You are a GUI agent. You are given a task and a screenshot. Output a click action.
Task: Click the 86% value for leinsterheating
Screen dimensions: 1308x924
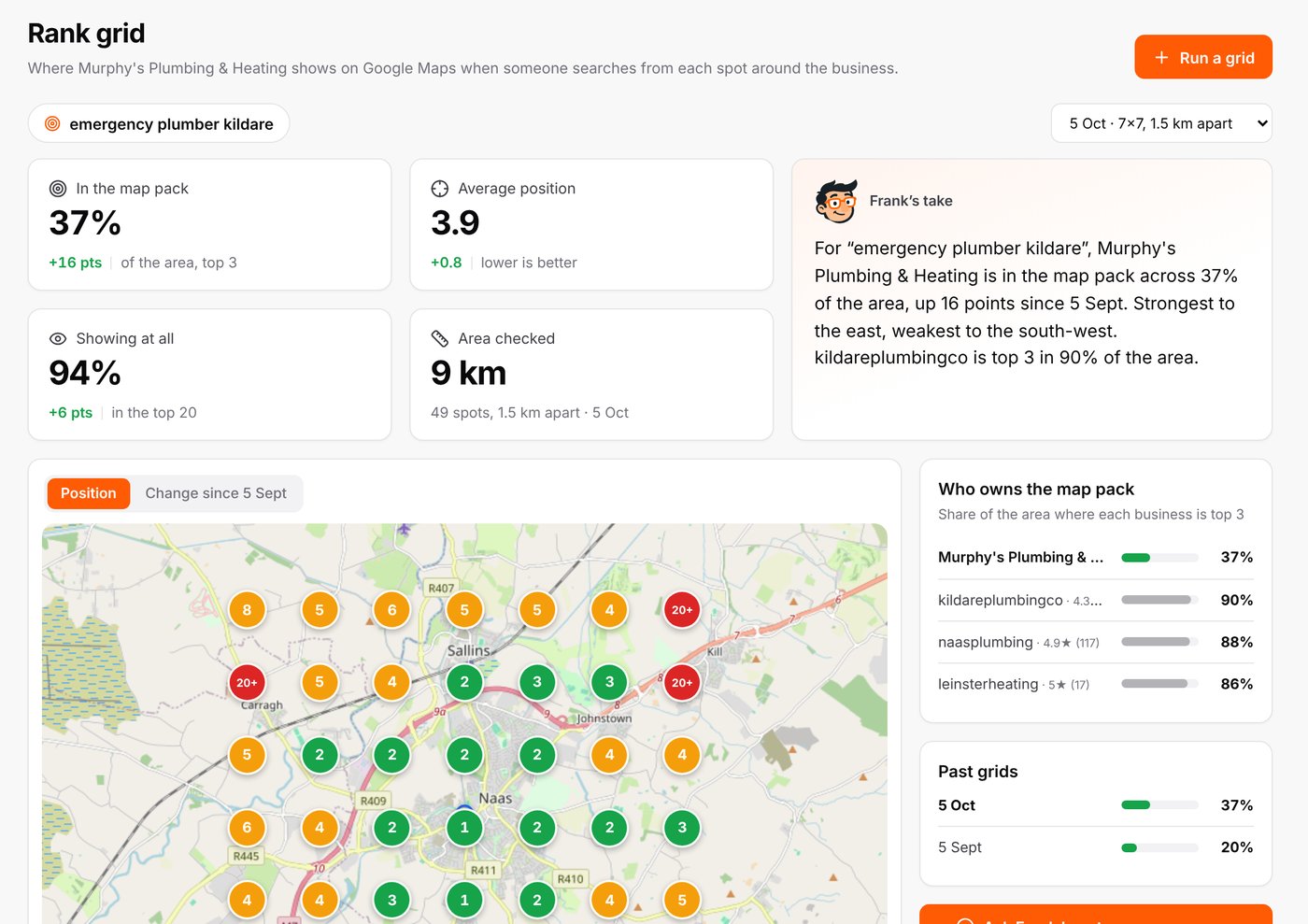pyautogui.click(x=1237, y=684)
